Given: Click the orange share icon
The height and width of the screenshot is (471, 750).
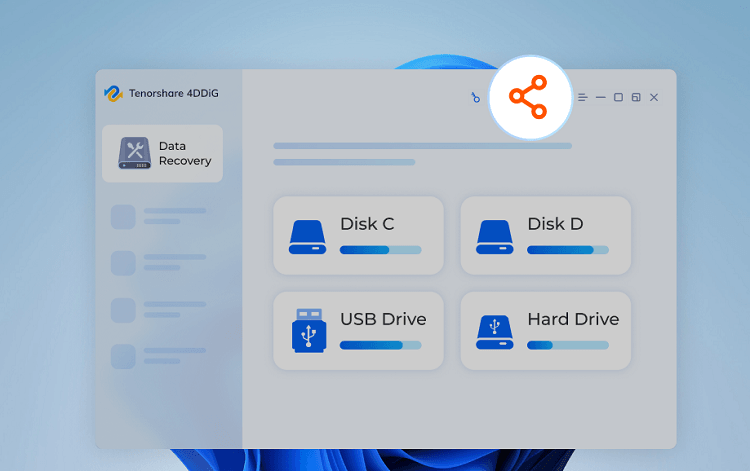Looking at the screenshot, I should [529, 97].
